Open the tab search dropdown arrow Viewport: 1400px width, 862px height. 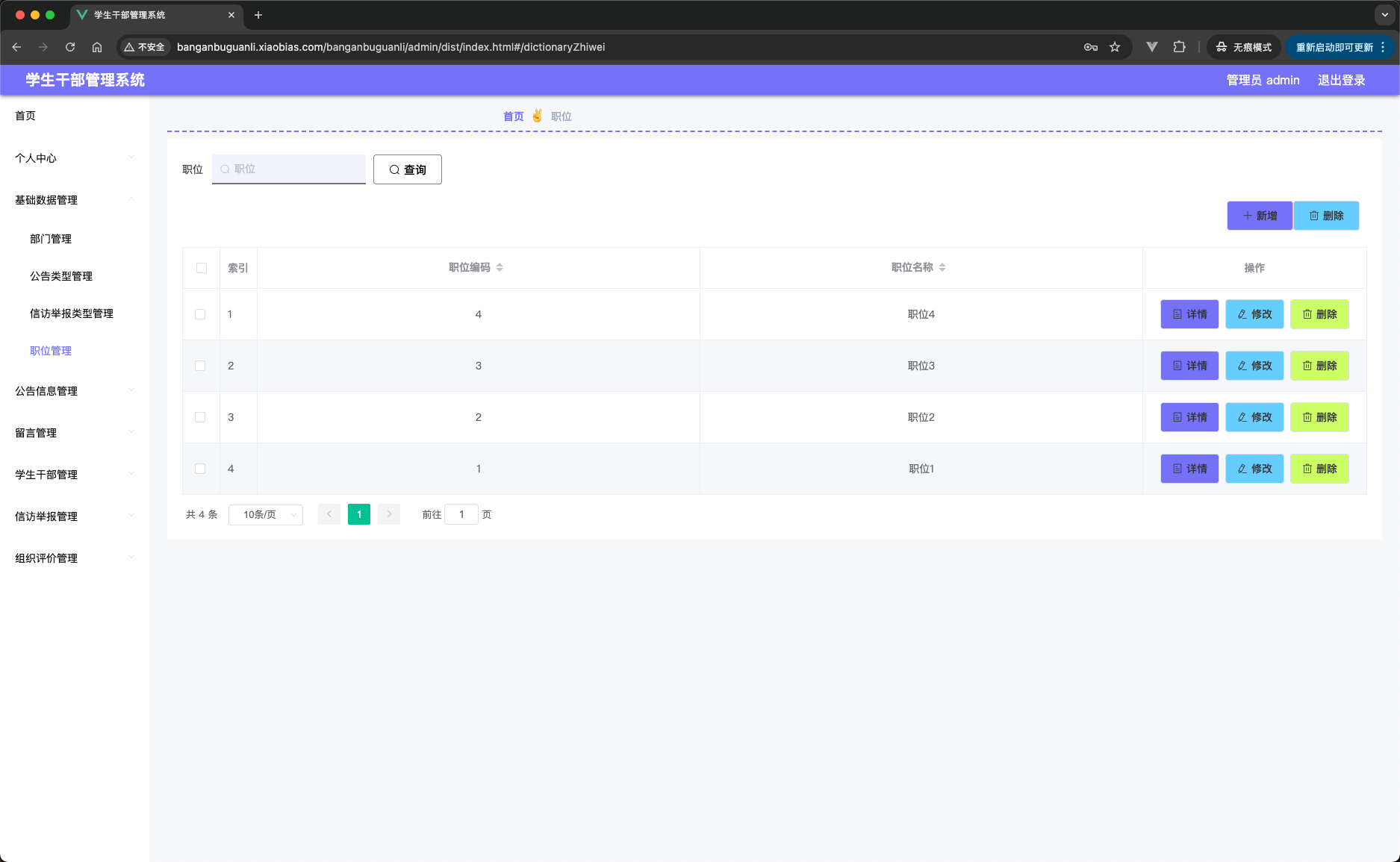[1385, 15]
